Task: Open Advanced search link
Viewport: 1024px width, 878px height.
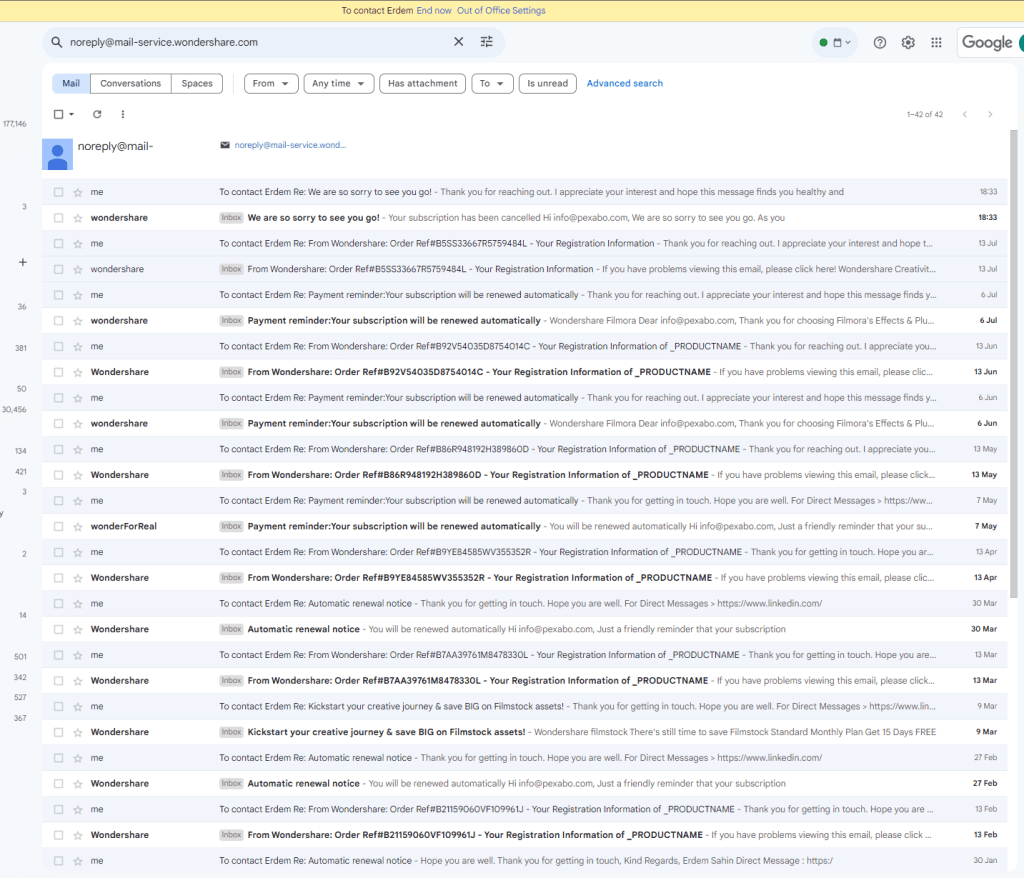Action: 624,84
